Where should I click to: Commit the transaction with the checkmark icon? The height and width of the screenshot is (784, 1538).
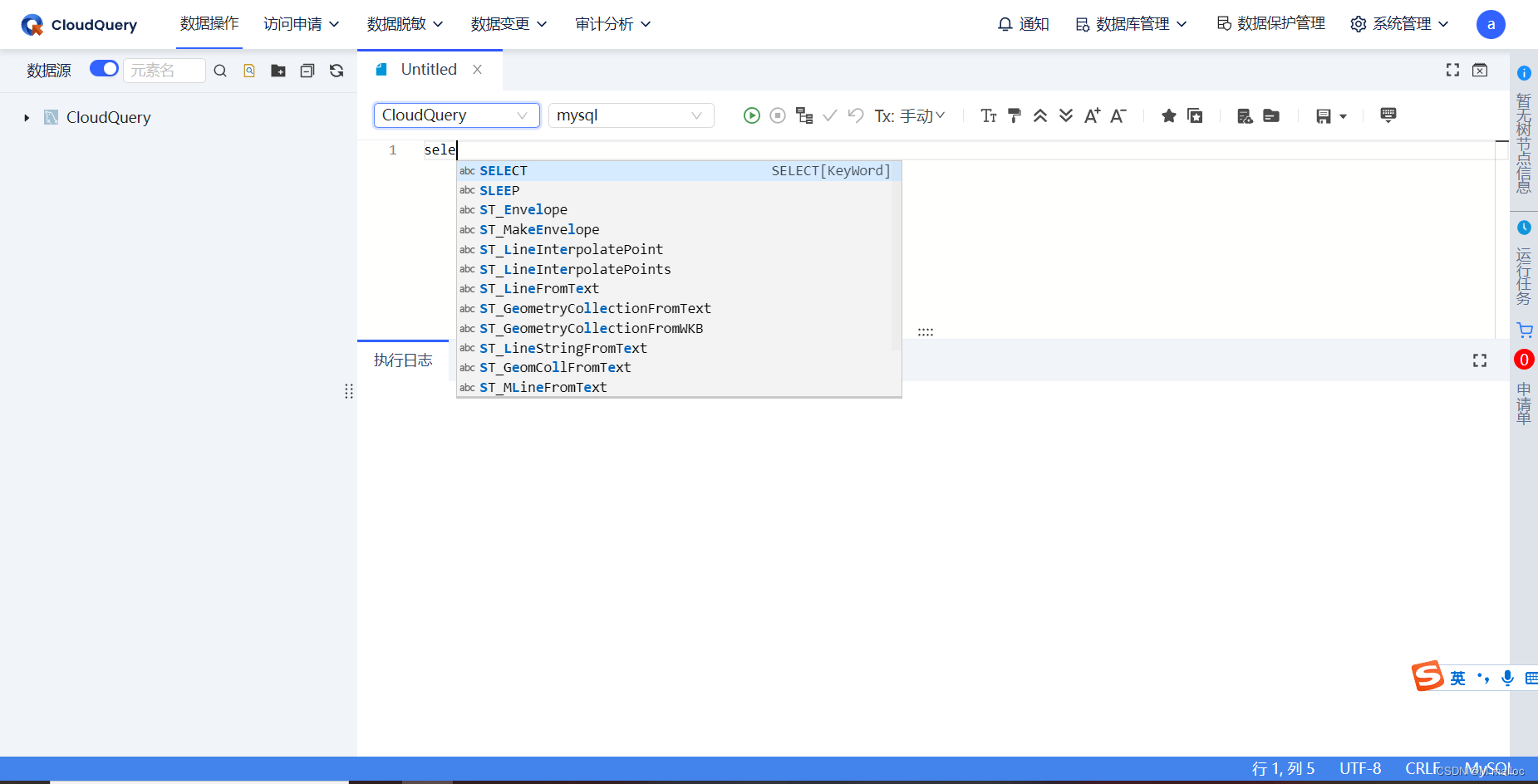pyautogui.click(x=830, y=115)
